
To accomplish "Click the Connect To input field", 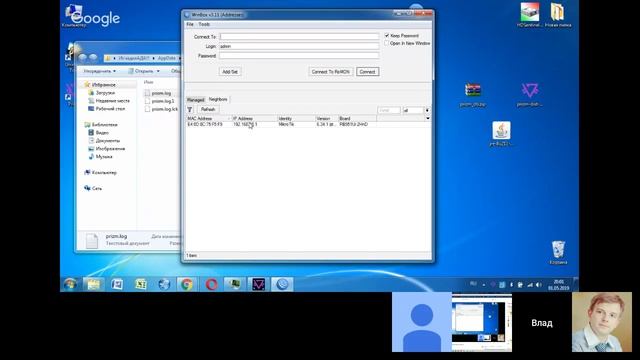I will (x=299, y=37).
